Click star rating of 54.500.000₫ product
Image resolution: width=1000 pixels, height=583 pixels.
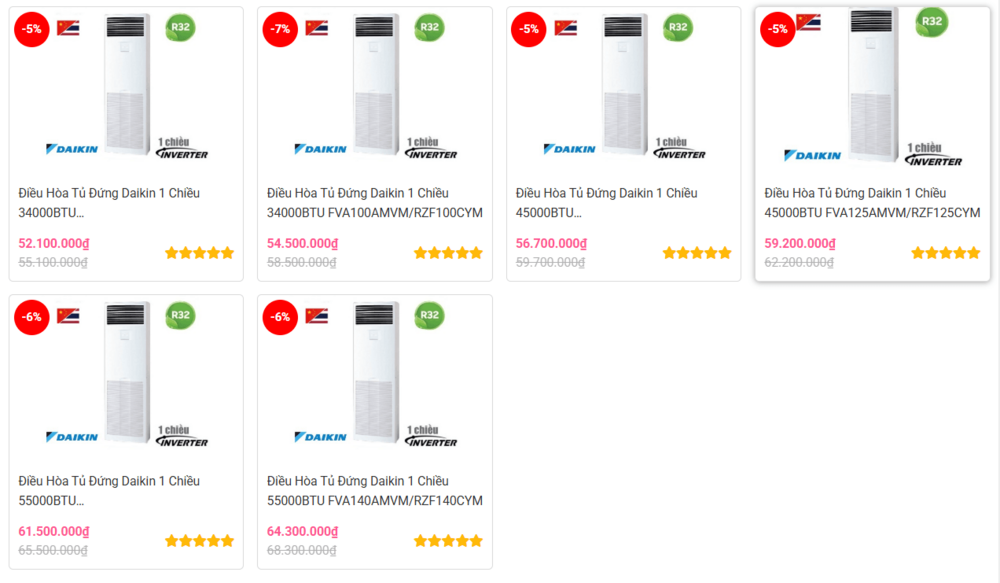click(448, 253)
